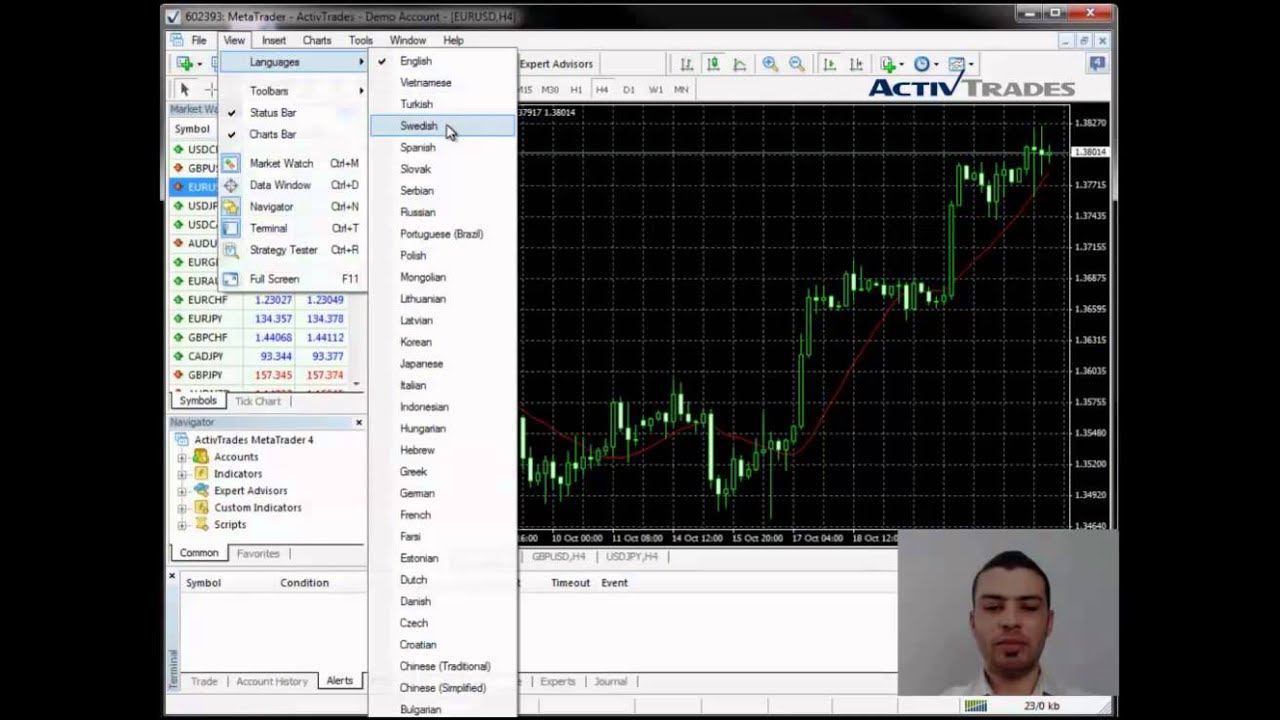
Task: Click the Terminal icon in View menu
Action: [230, 228]
